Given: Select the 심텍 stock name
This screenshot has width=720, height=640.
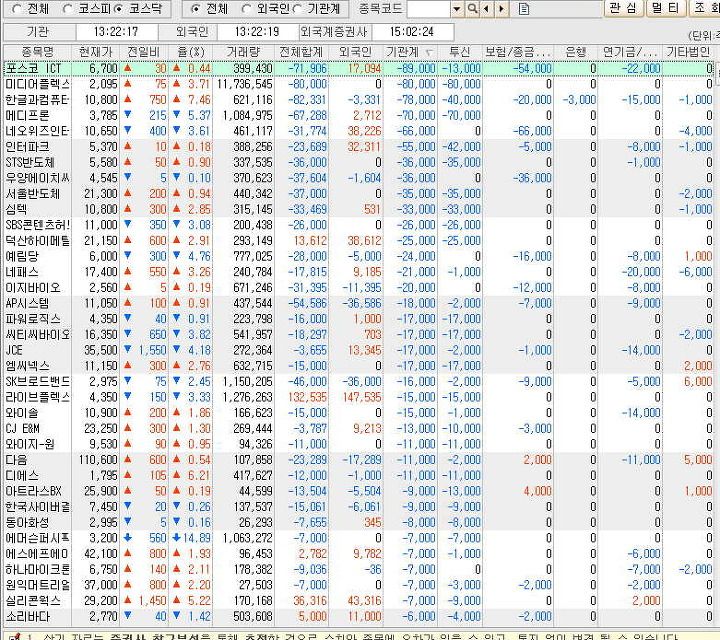Looking at the screenshot, I should coord(16,209).
